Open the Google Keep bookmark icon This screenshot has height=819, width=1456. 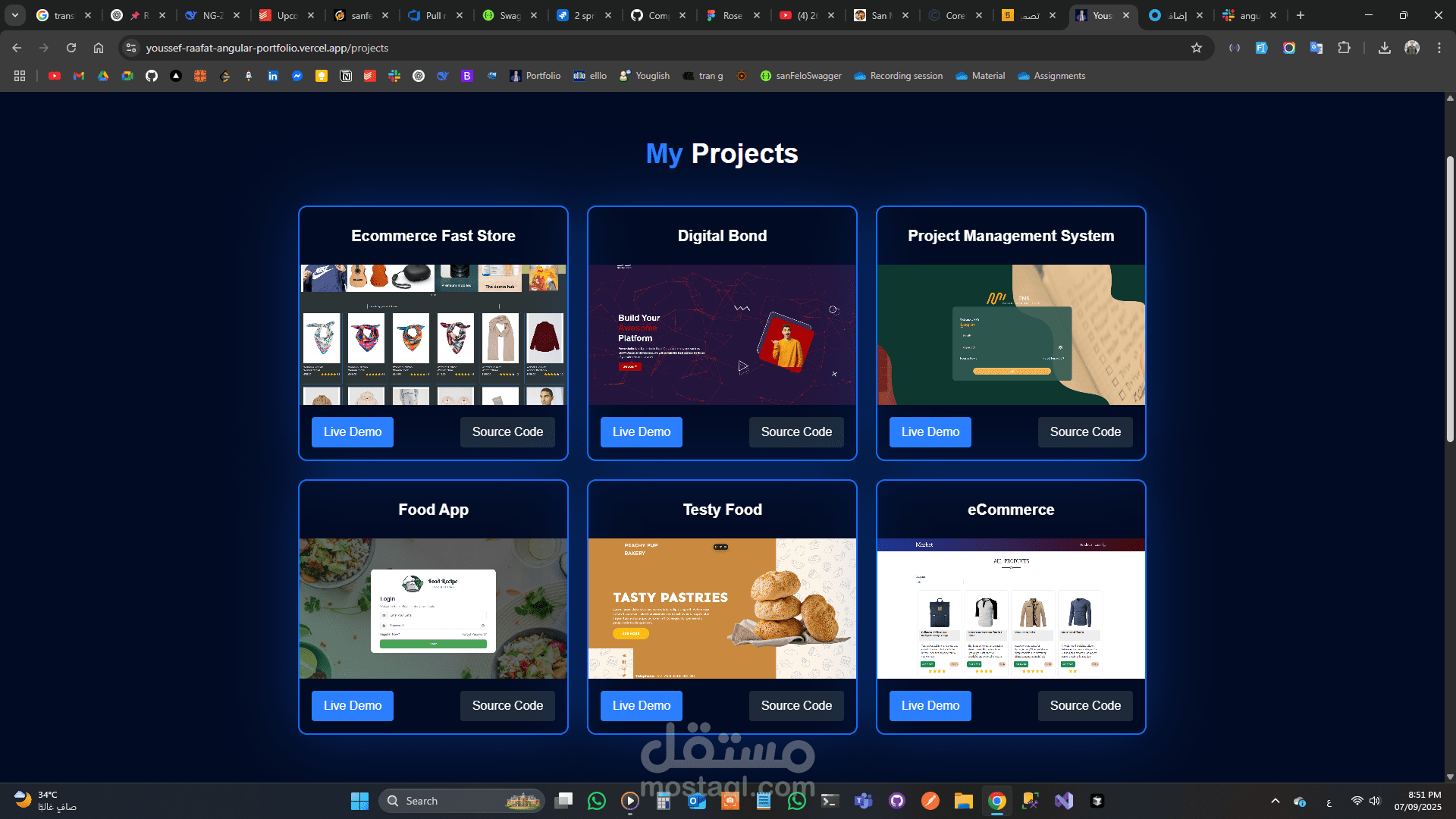[322, 76]
